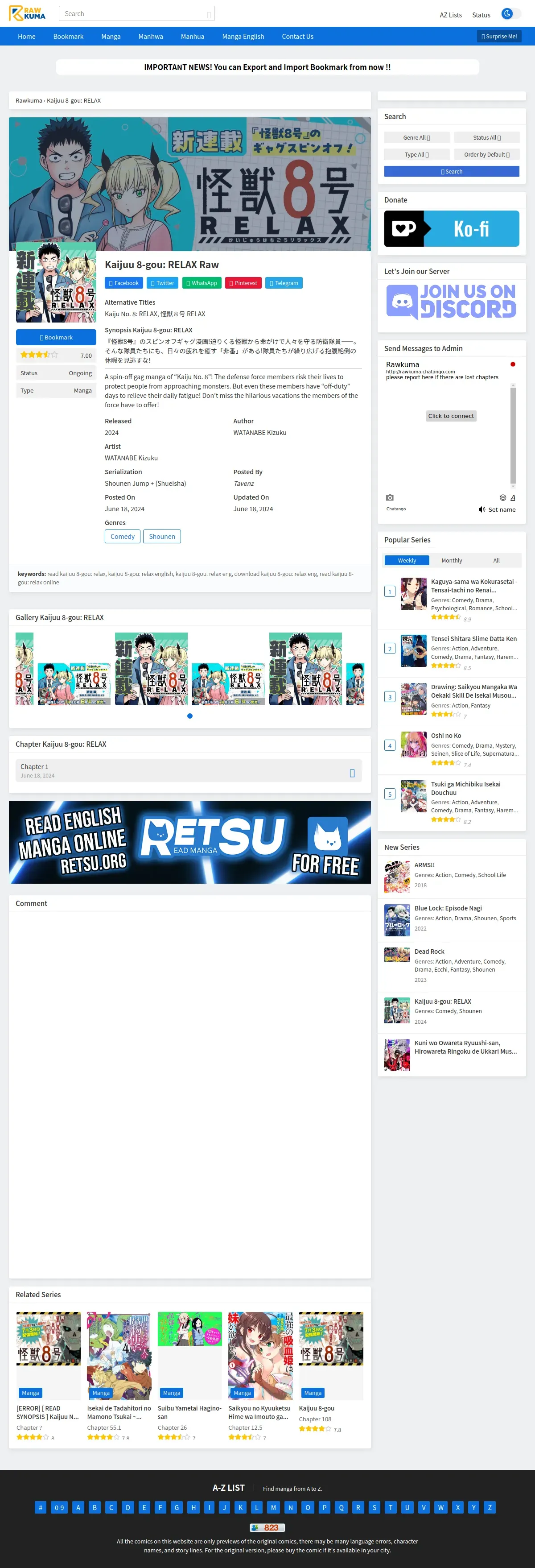Open Manhua menu item
Screen dimensions: 535x1568
pos(192,37)
